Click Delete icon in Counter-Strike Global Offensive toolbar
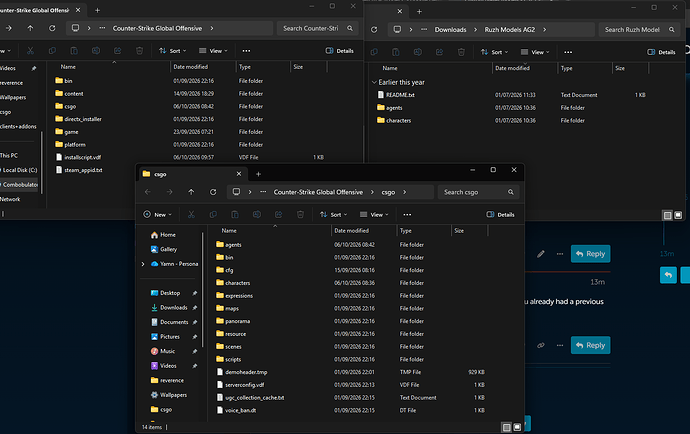This screenshot has height=434, width=690. tap(139, 51)
